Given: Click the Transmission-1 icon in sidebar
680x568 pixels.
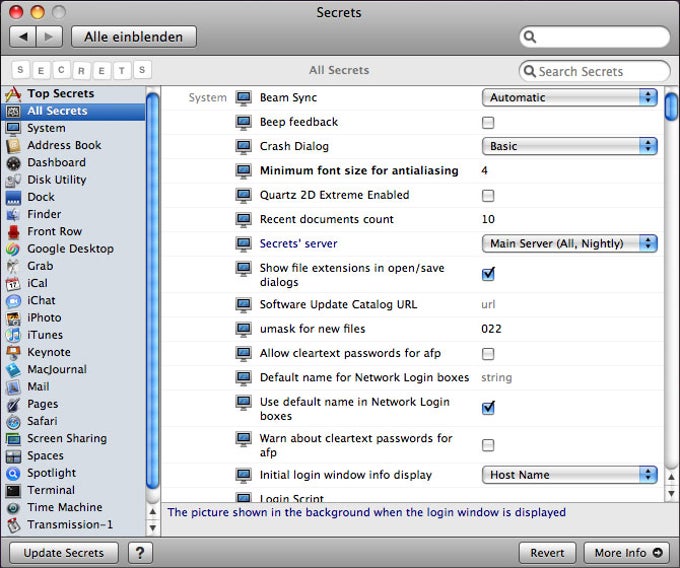Looking at the screenshot, I should tap(13, 525).
